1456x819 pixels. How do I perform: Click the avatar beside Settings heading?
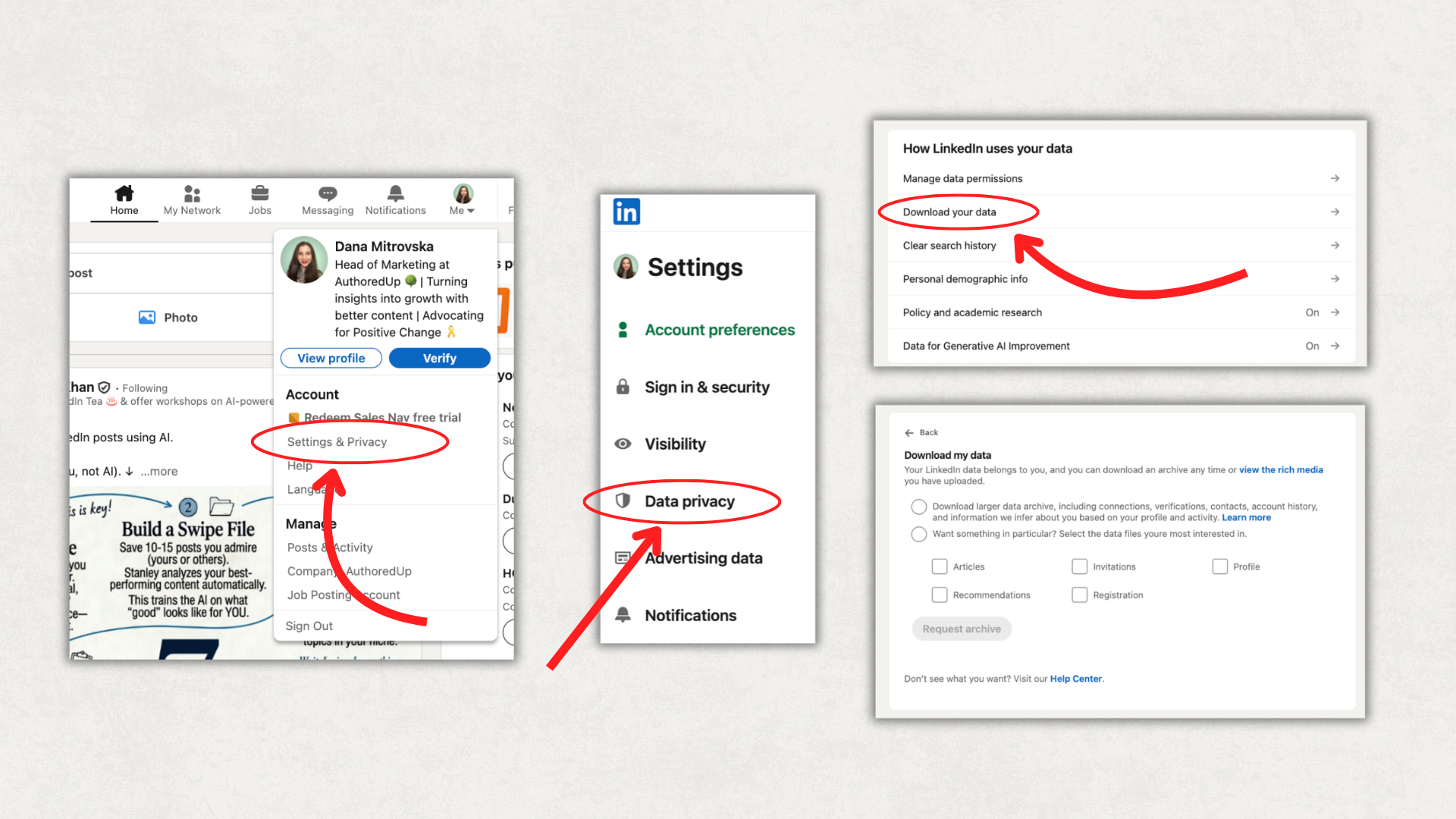tap(626, 267)
